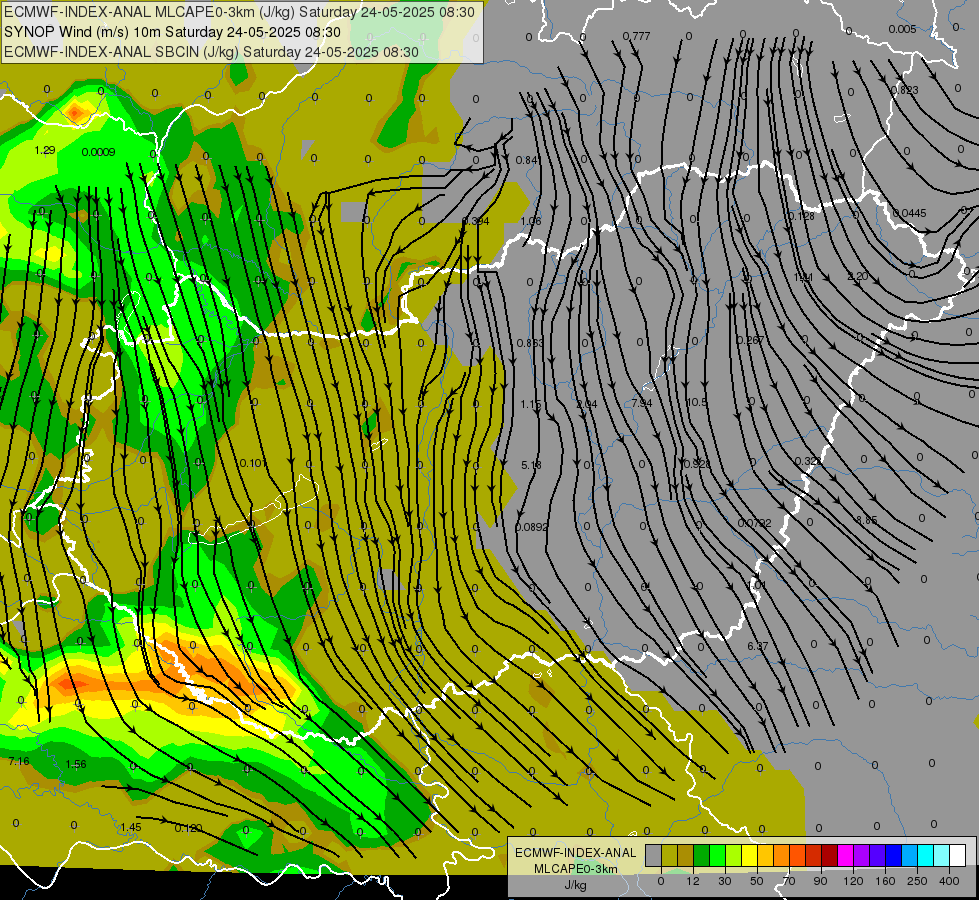Click the legend scale label 50
Screen dimensions: 979x900
[x=757, y=881]
